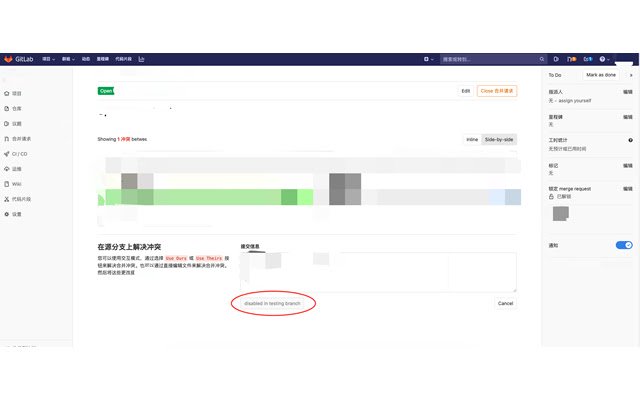The height and width of the screenshot is (400, 640).
Task: Click the bar chart icon in top navbar
Action: point(141,59)
